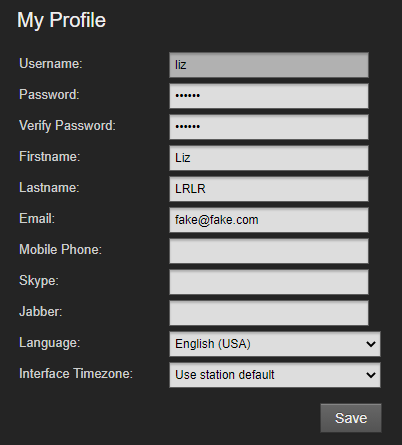Click the Username field containing liz

click(x=269, y=65)
